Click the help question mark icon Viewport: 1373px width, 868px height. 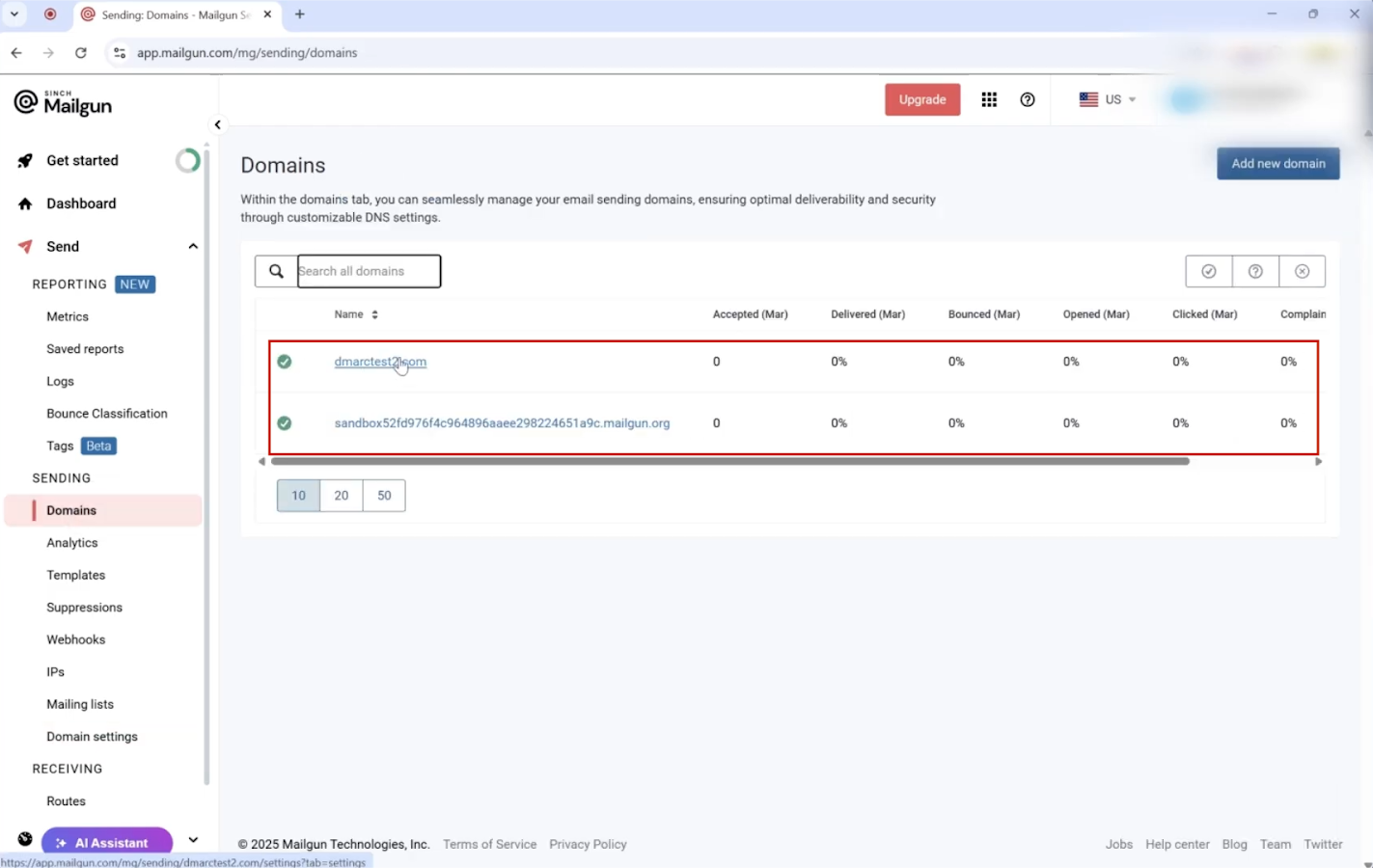pos(1028,99)
